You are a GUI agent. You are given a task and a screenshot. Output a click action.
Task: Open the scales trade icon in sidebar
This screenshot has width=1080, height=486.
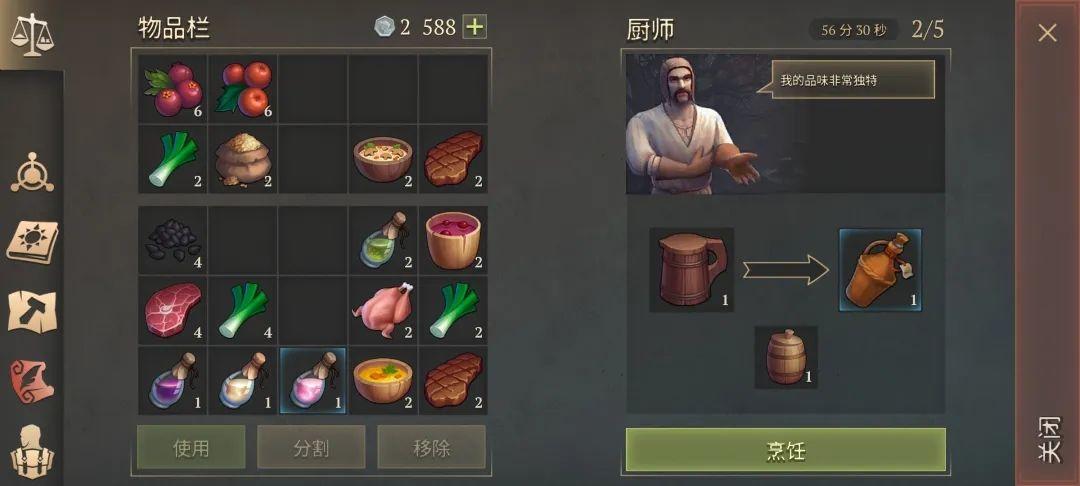(31, 34)
